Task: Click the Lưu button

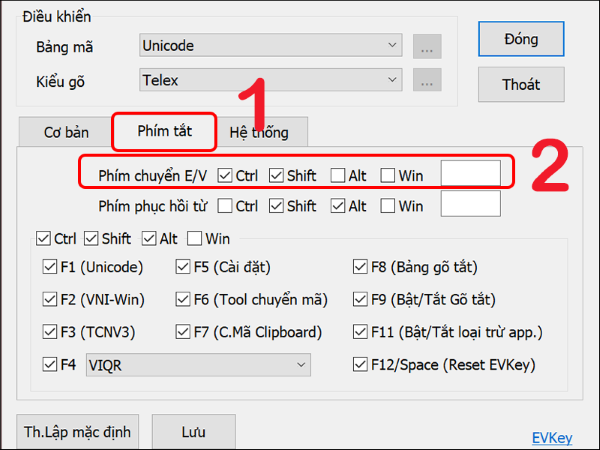Action: 193,432
